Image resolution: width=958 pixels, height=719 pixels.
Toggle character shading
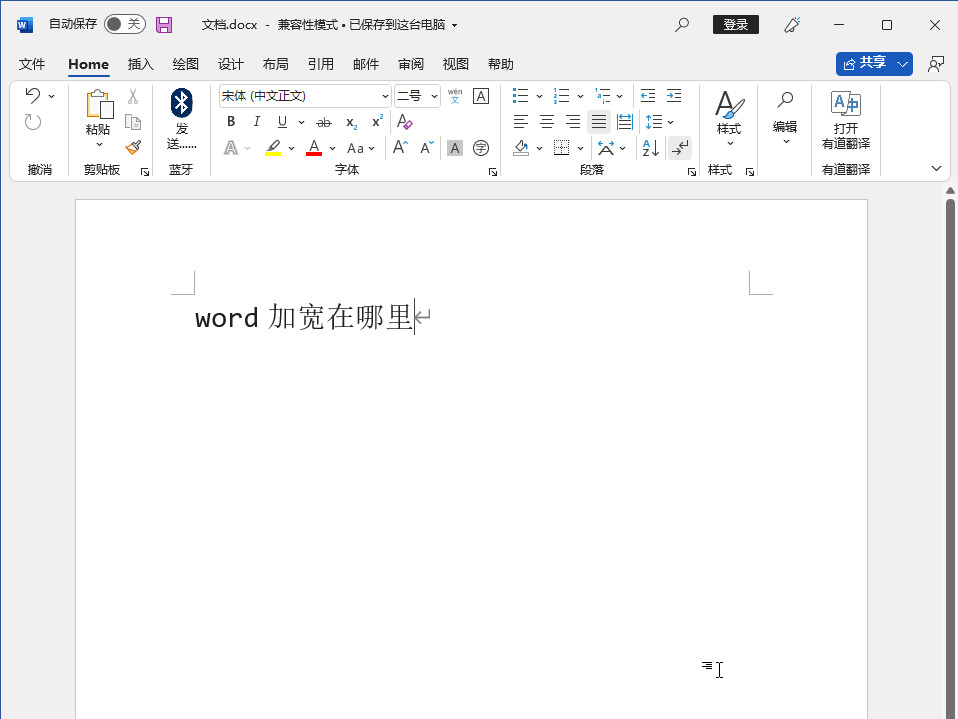pyautogui.click(x=455, y=148)
